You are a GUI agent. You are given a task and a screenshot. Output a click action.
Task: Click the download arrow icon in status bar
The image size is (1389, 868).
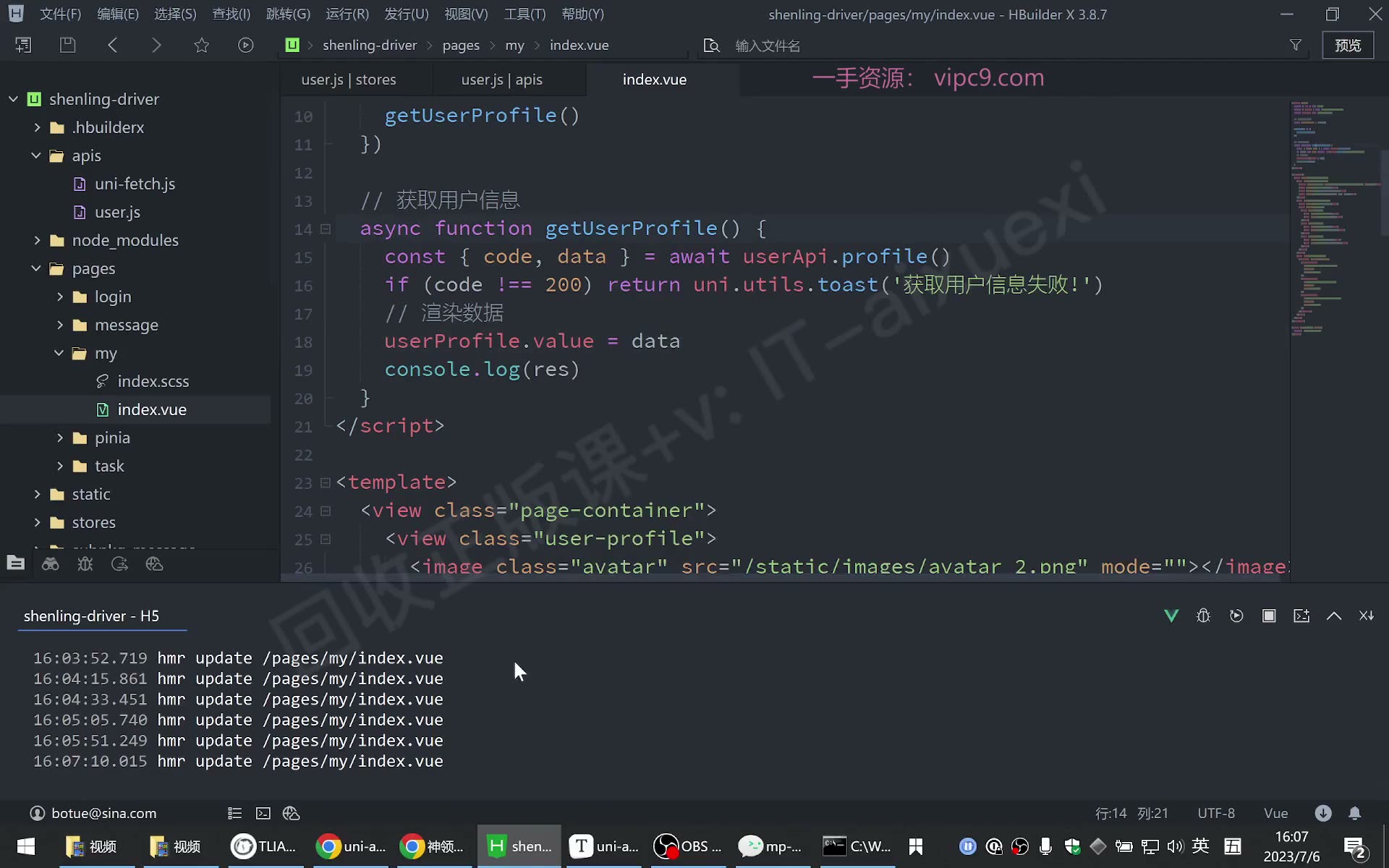pos(1323,813)
